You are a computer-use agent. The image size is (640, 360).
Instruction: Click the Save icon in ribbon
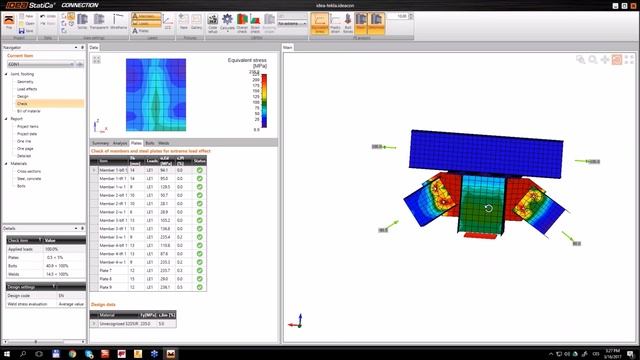(22, 31)
